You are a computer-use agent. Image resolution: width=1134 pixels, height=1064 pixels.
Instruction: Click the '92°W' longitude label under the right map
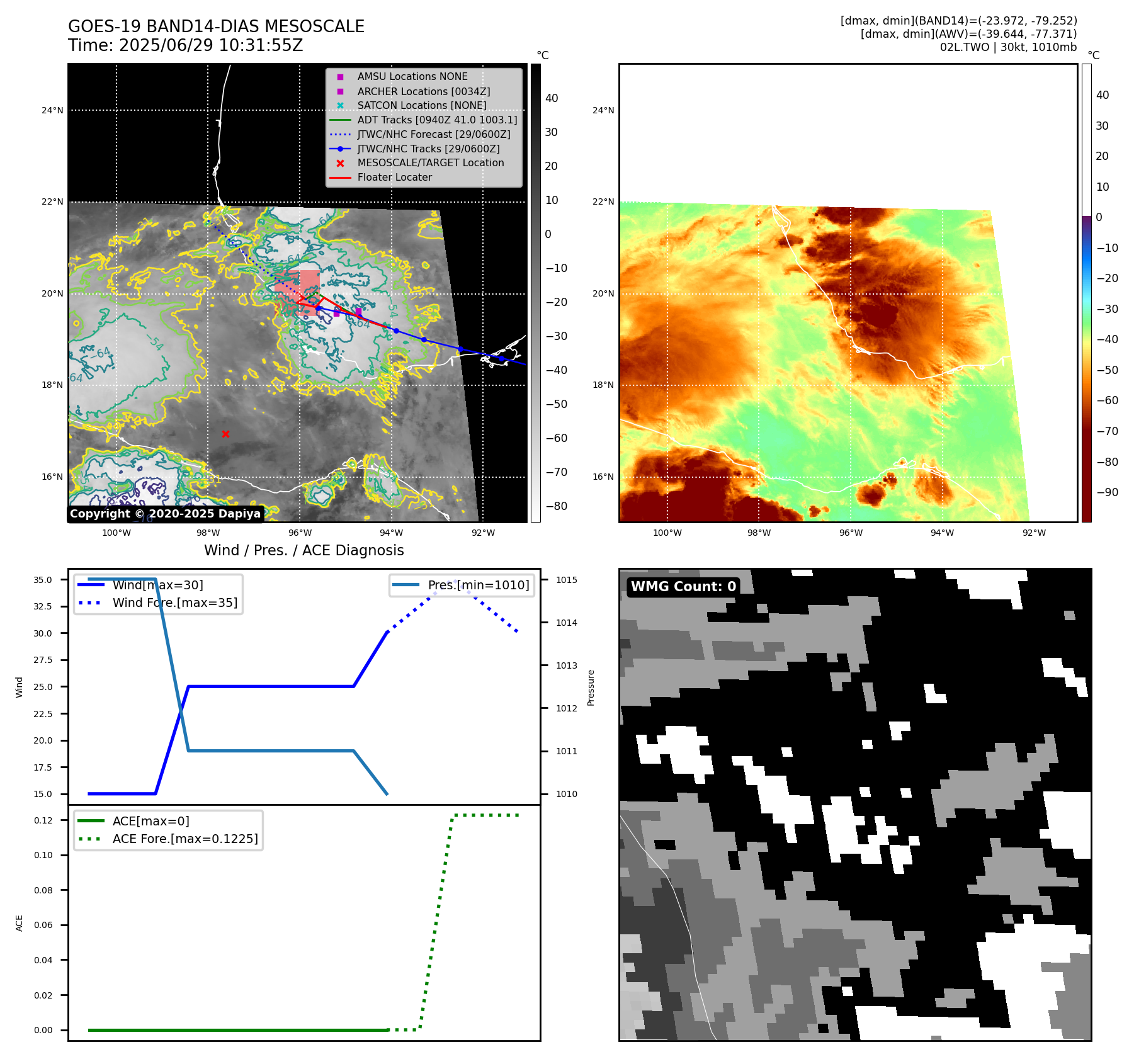(1034, 533)
